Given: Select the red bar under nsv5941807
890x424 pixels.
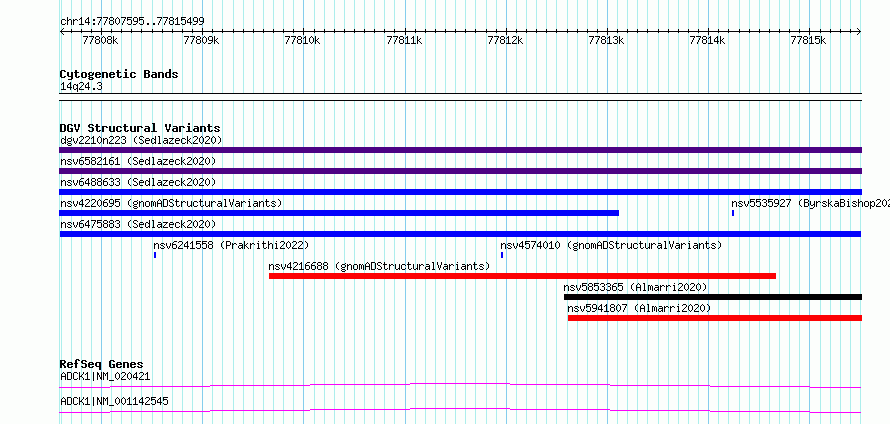Looking at the screenshot, I should tap(715, 318).
